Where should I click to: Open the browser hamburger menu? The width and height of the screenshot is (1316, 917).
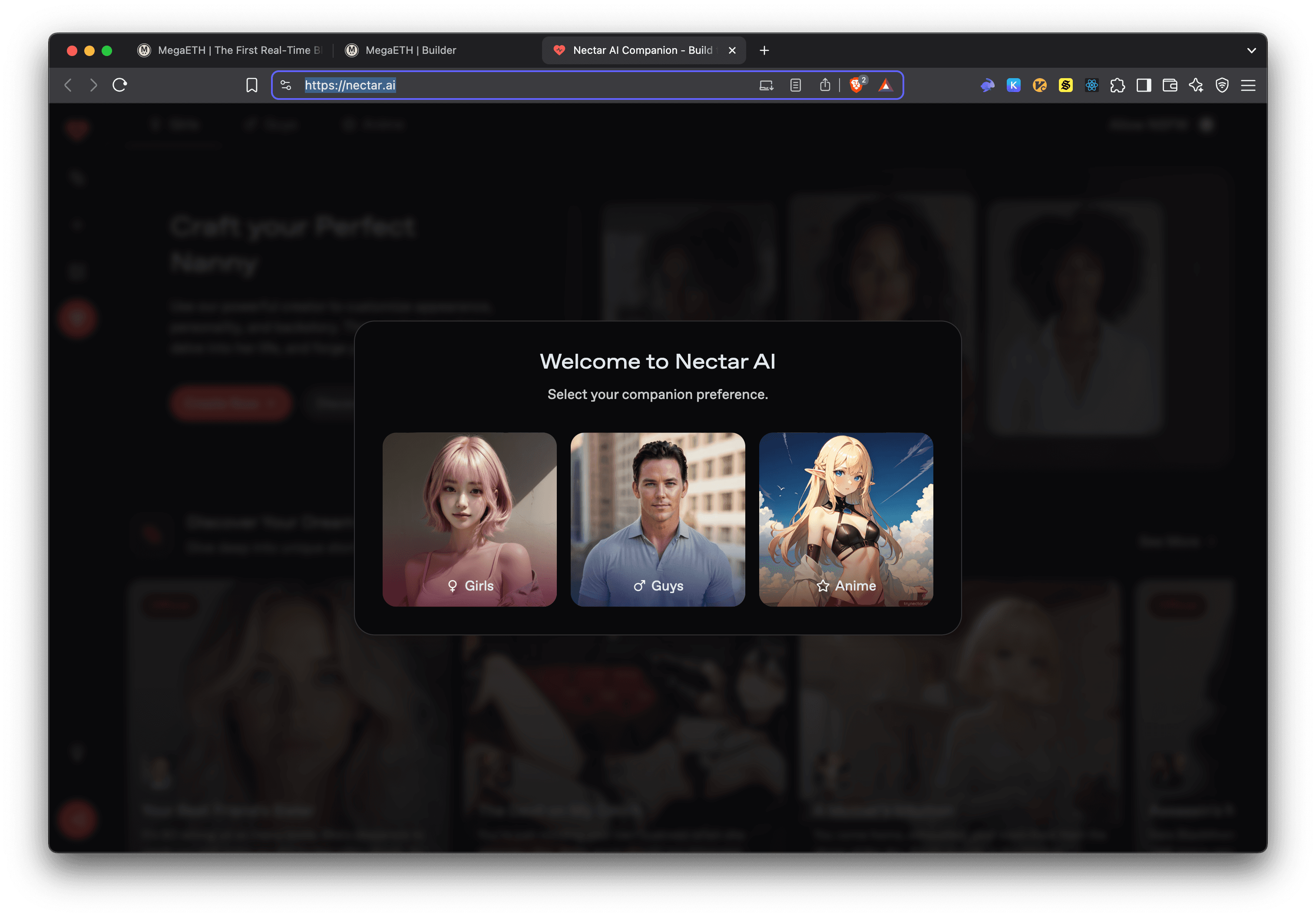[x=1248, y=86]
